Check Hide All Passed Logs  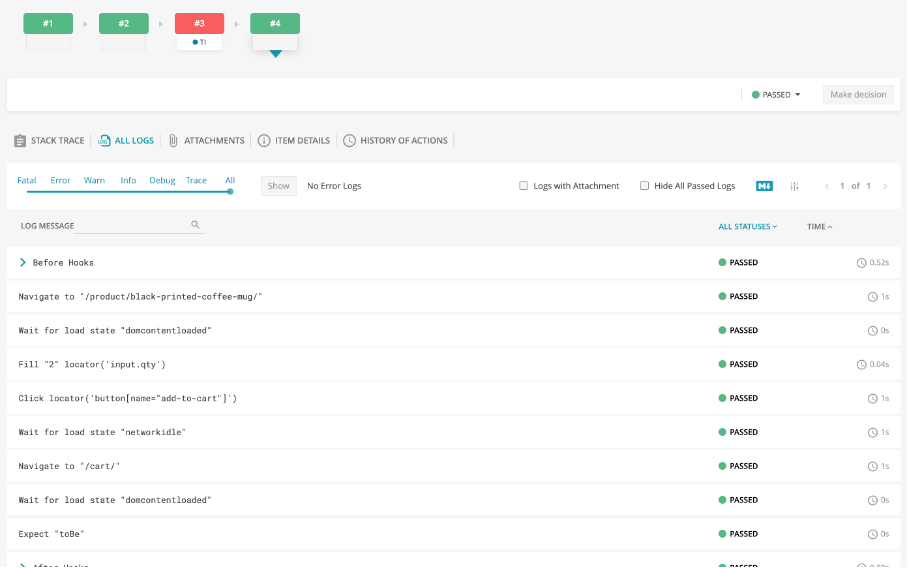point(644,186)
